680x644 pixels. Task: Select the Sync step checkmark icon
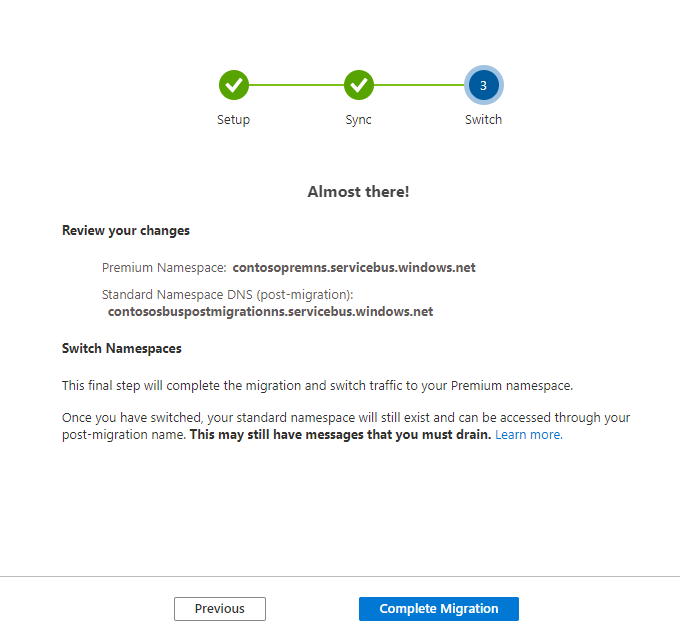[x=359, y=85]
